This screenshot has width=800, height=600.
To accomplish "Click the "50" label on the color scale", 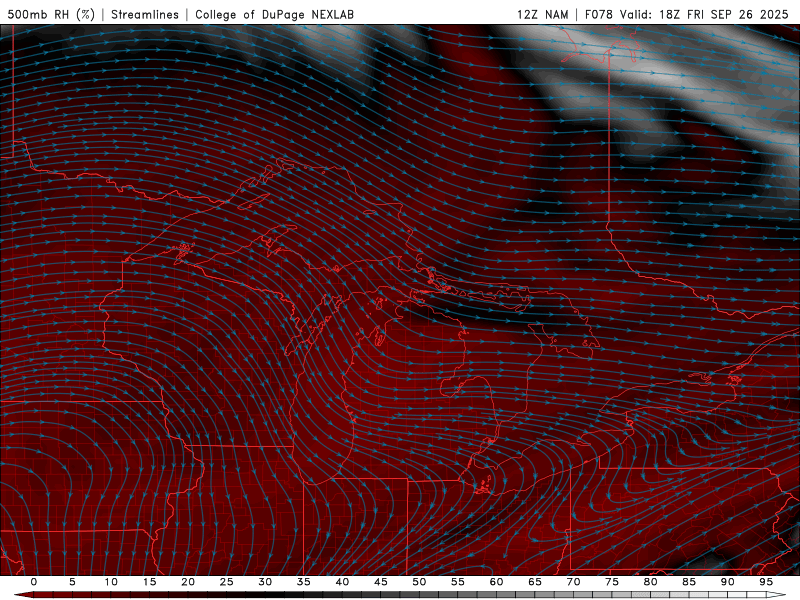I will [419, 582].
